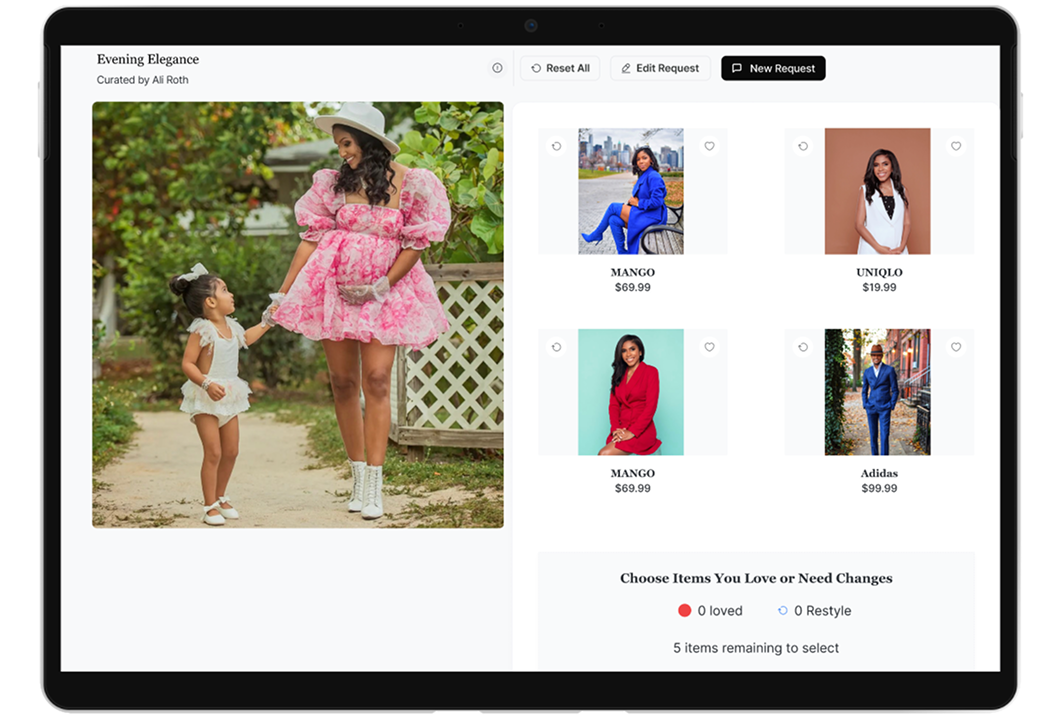Click the red loved indicator dot
Viewport: 1047px width, 719px height.
coord(684,610)
